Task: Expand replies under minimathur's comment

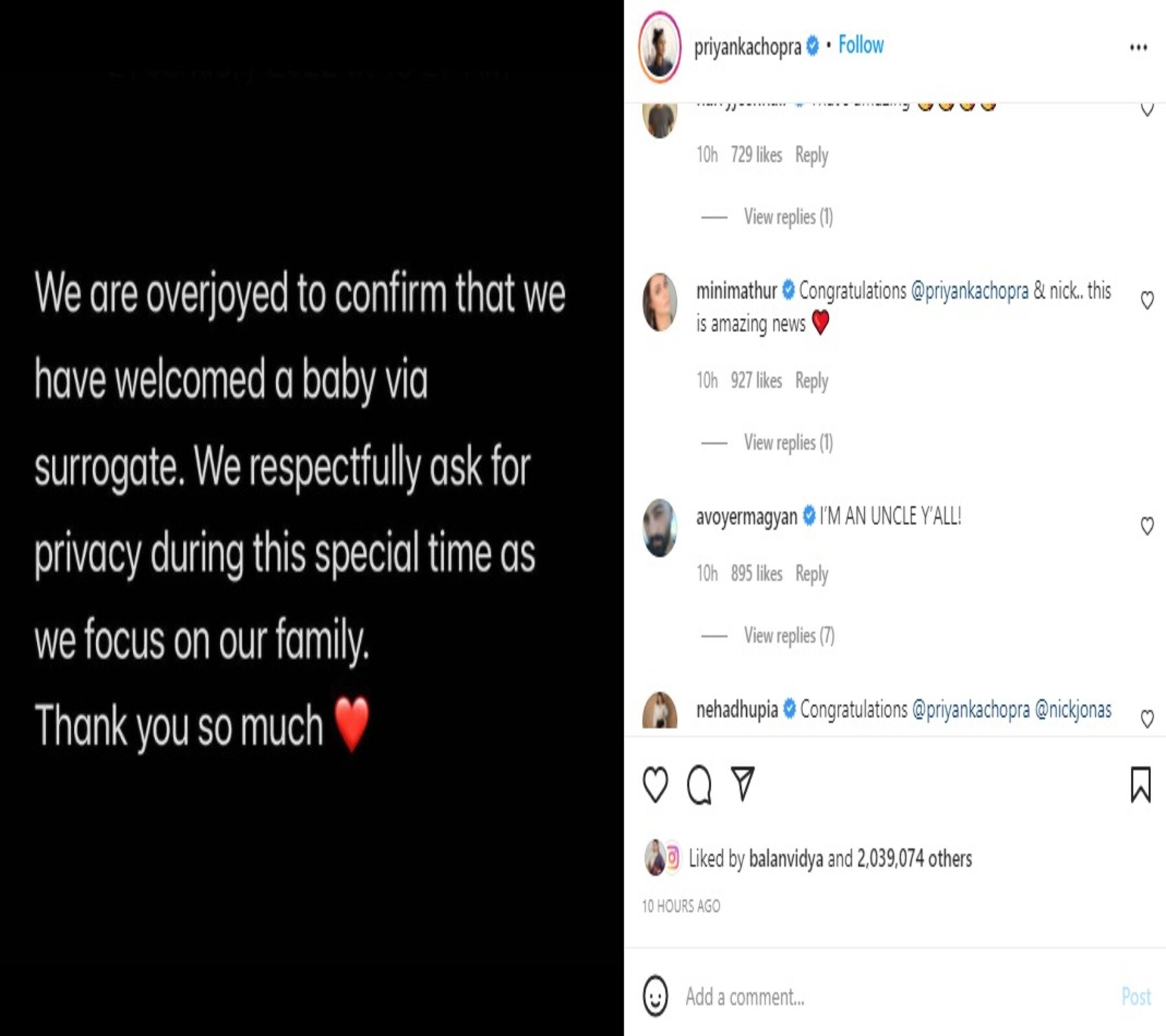Action: coord(788,442)
